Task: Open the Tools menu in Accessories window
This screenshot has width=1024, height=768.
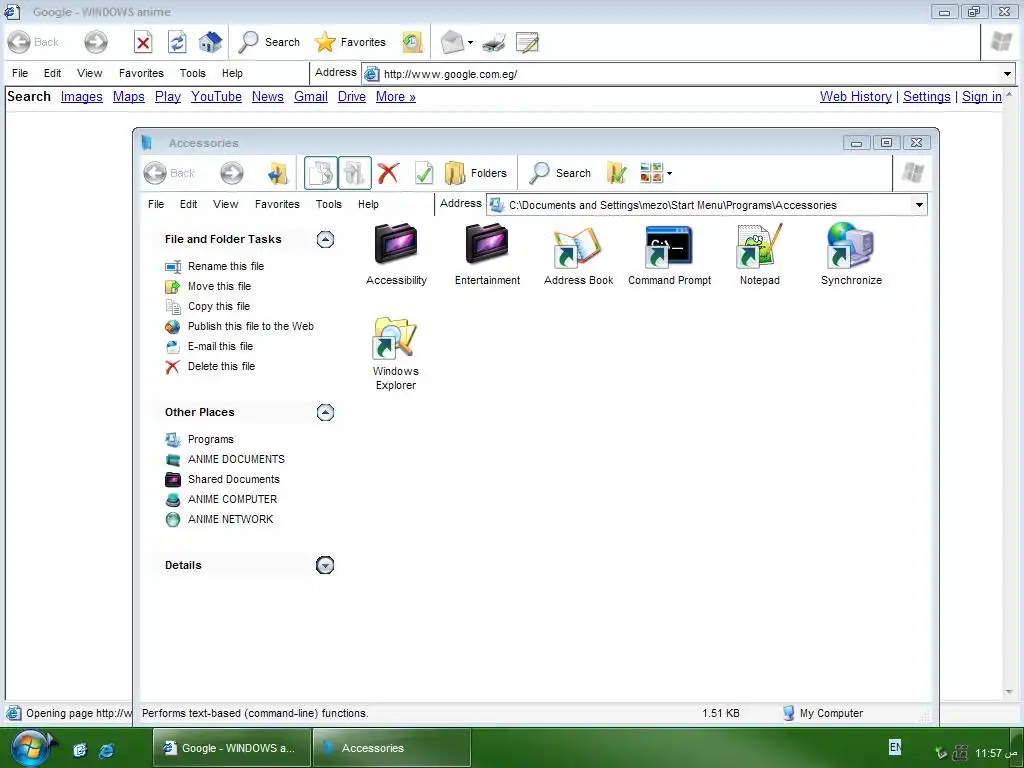Action: coord(328,204)
